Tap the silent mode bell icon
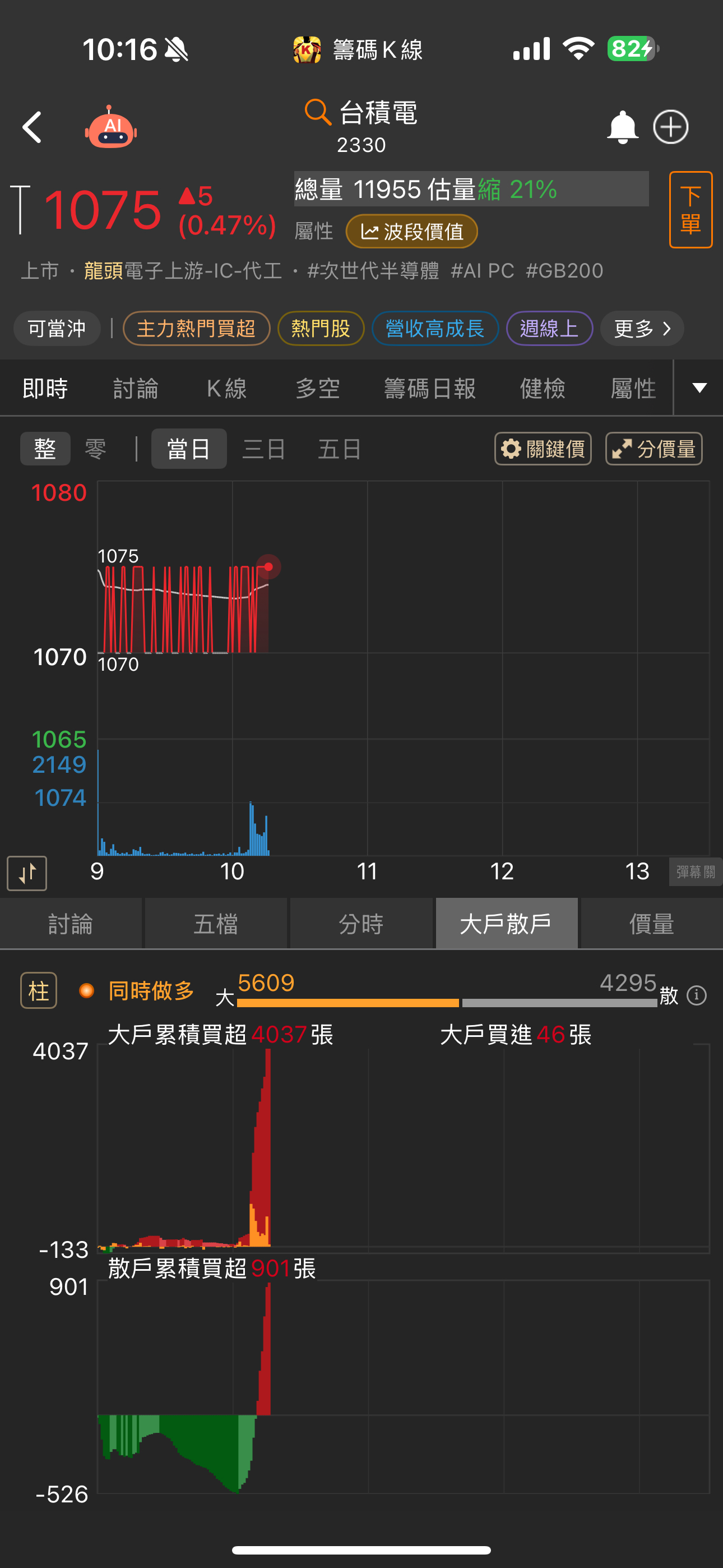The width and height of the screenshot is (723, 1568). pos(177,49)
